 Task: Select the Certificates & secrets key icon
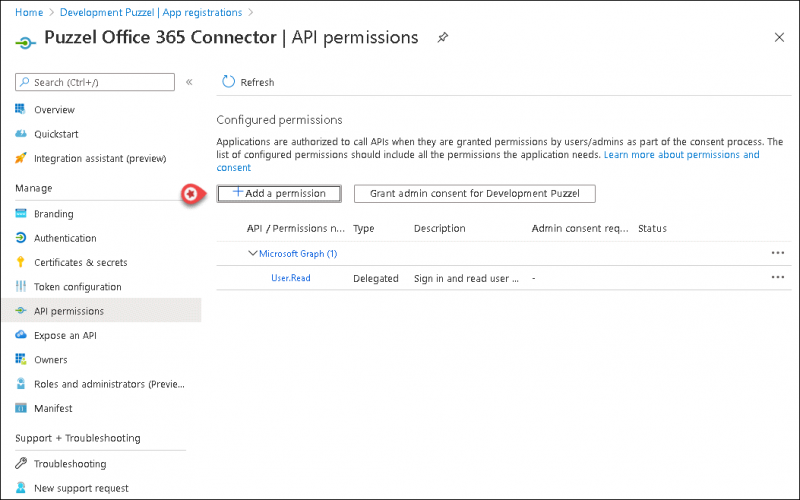pyautogui.click(x=22, y=262)
